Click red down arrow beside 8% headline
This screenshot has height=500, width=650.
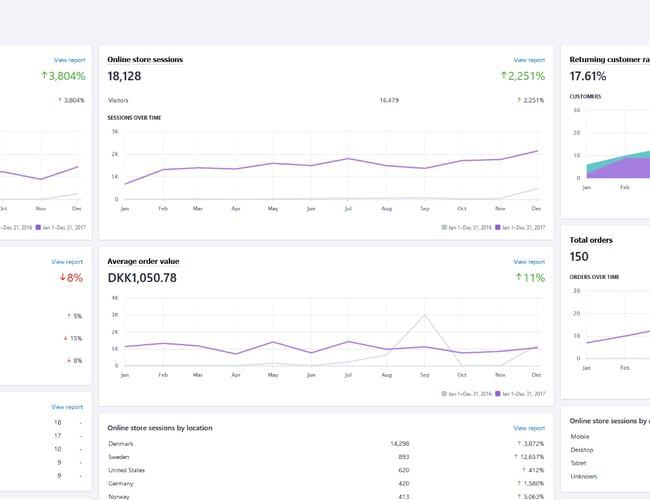pos(61,277)
